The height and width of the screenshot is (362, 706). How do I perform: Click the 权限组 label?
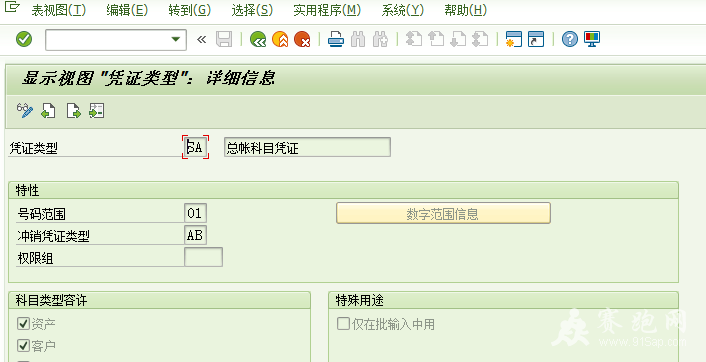click(x=35, y=258)
